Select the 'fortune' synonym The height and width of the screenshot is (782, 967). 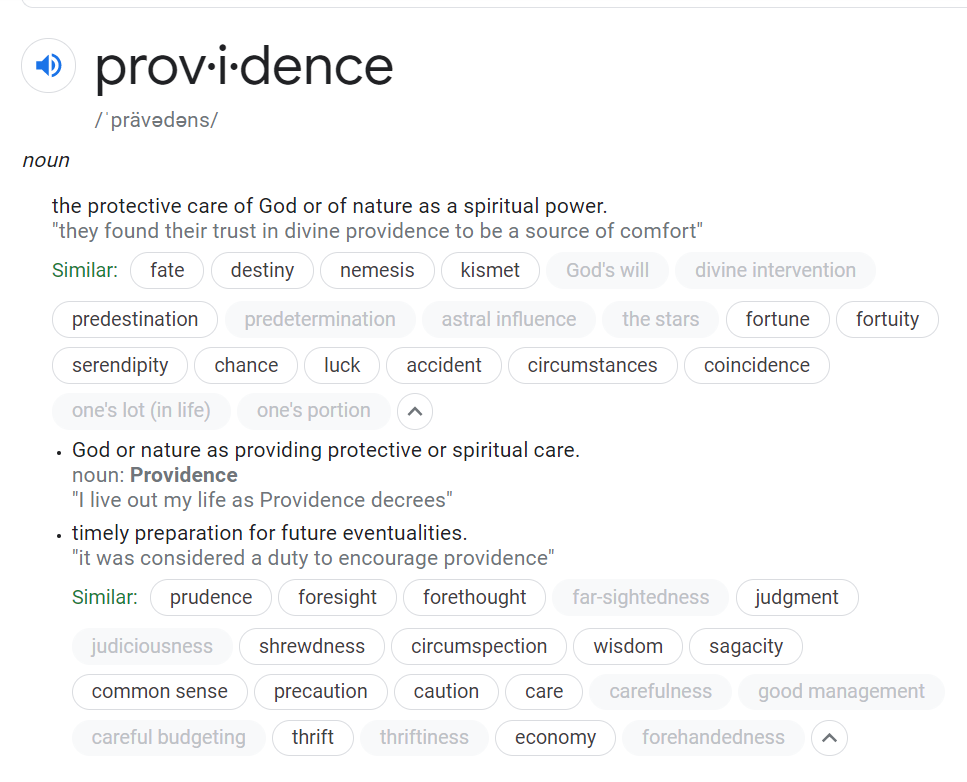point(778,319)
